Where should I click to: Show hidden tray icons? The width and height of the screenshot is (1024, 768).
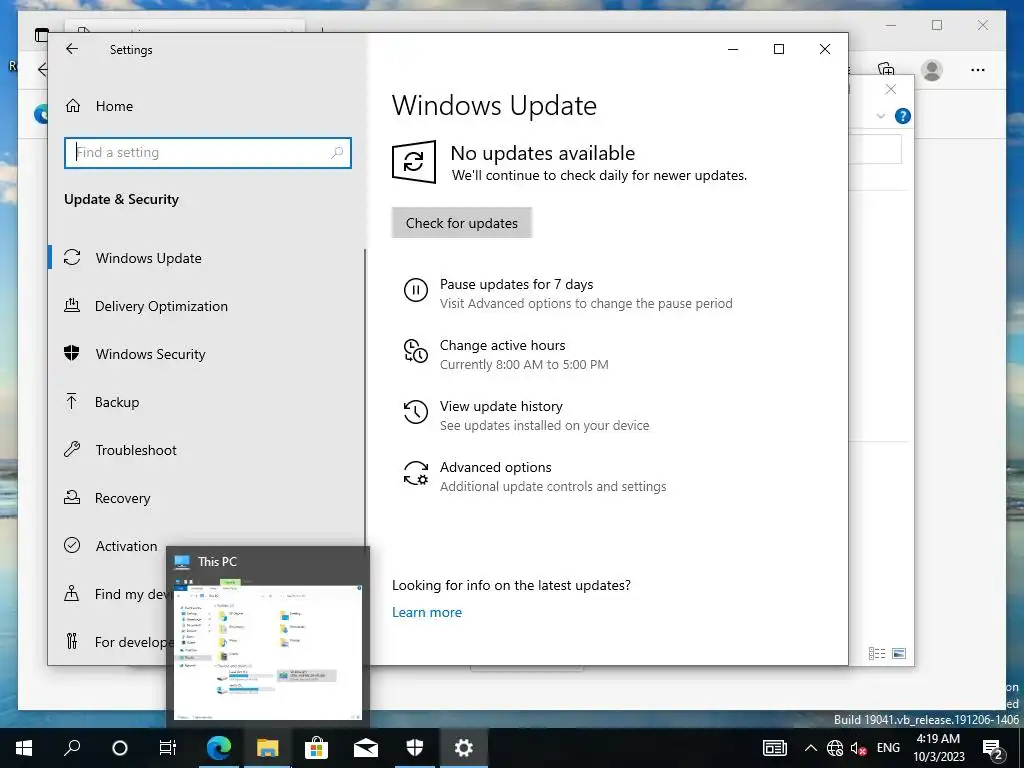[810, 748]
